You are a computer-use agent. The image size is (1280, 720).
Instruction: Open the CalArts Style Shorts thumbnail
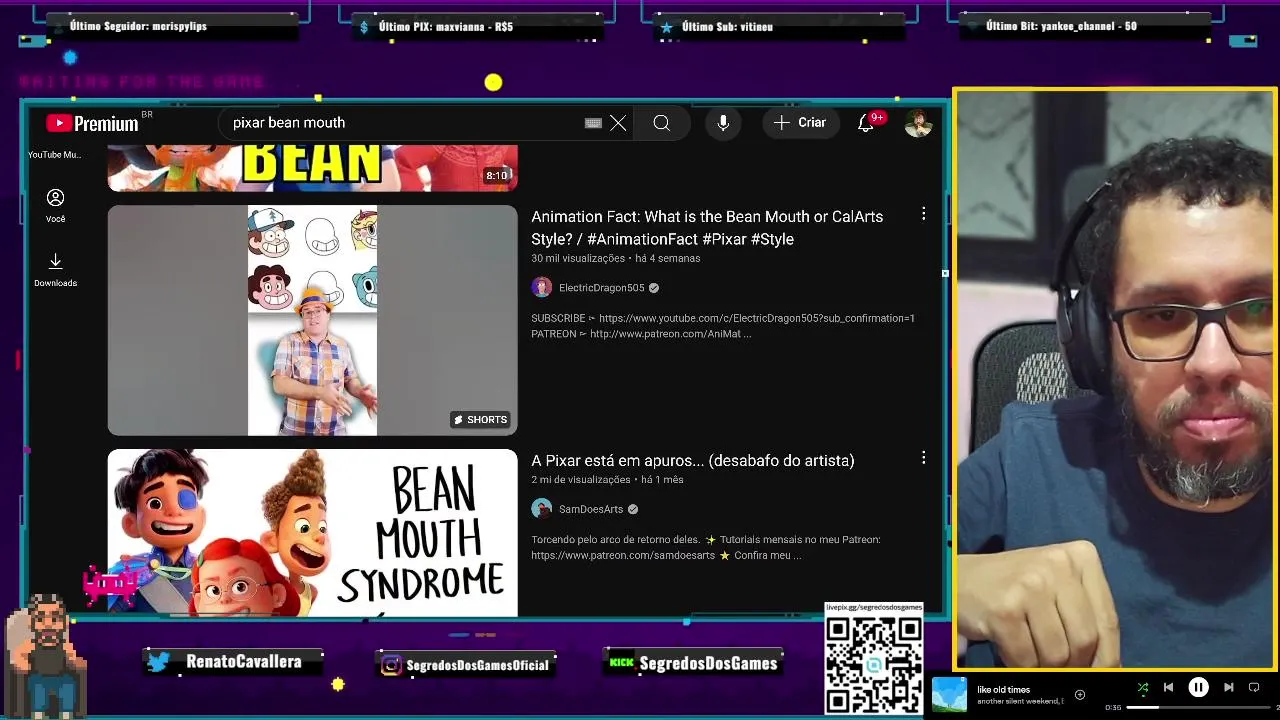[x=312, y=320]
